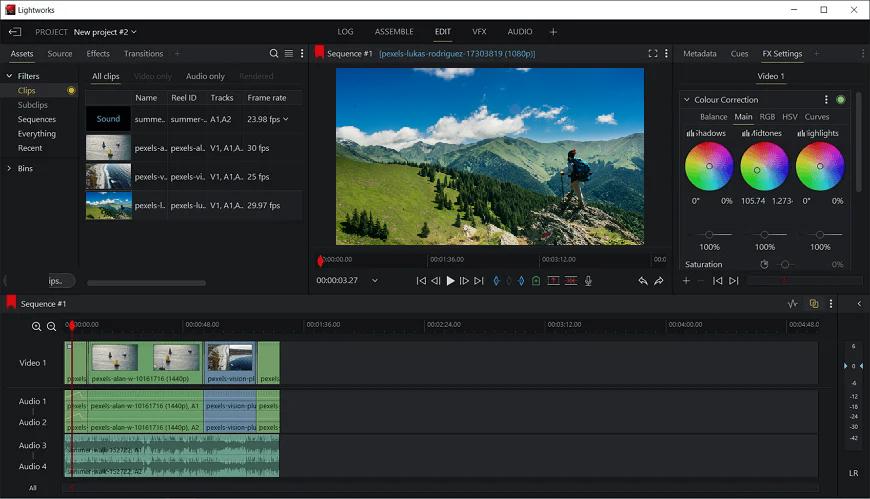Image resolution: width=870 pixels, height=499 pixels.
Task: Open the timeline options menu
Action: (831, 304)
